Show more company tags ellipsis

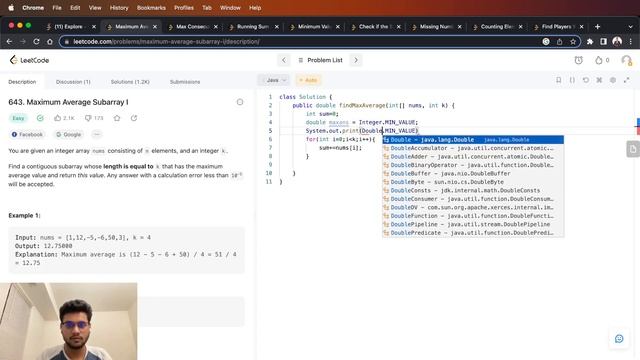(97, 134)
